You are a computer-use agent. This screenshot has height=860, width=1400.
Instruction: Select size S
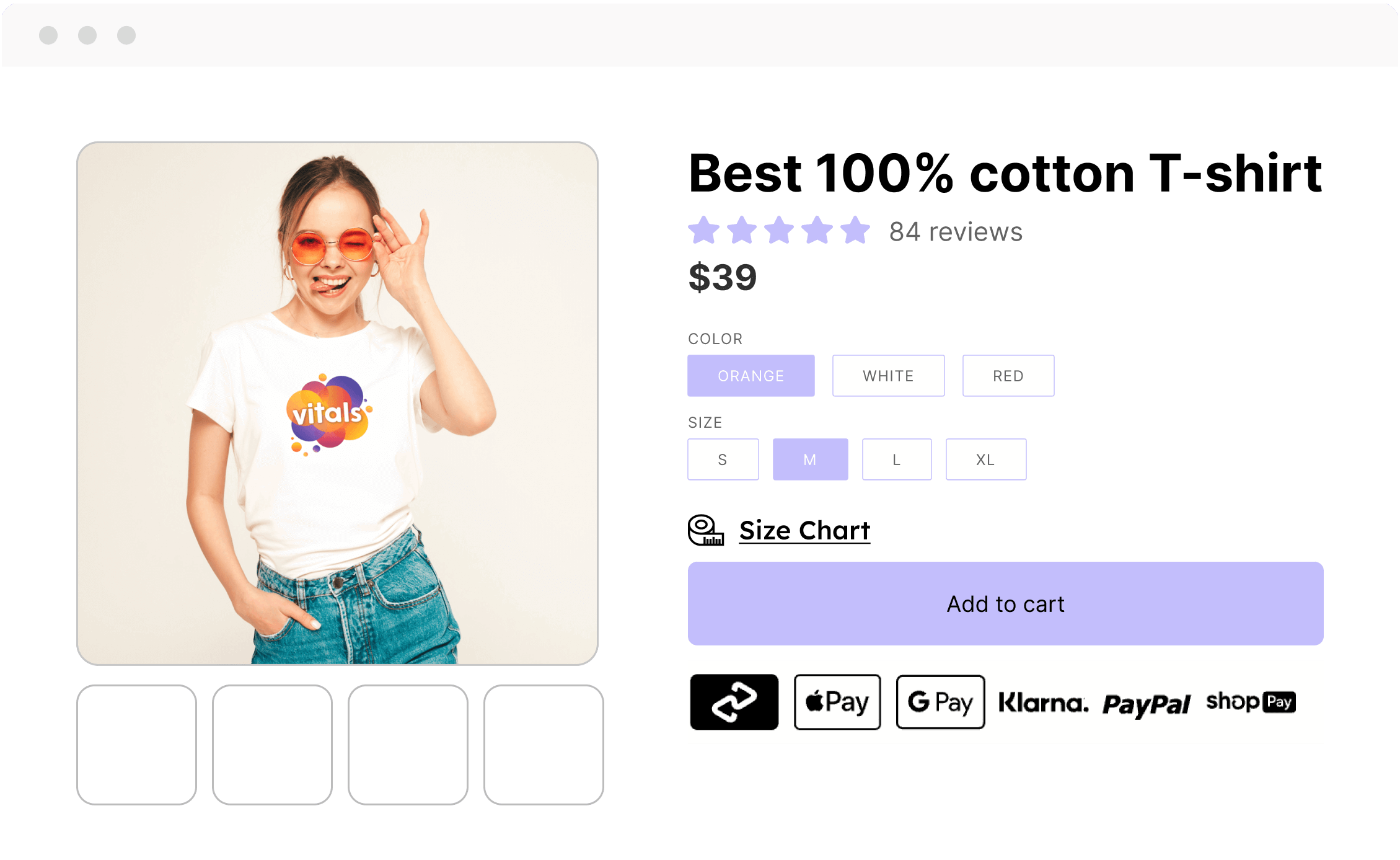point(723,459)
